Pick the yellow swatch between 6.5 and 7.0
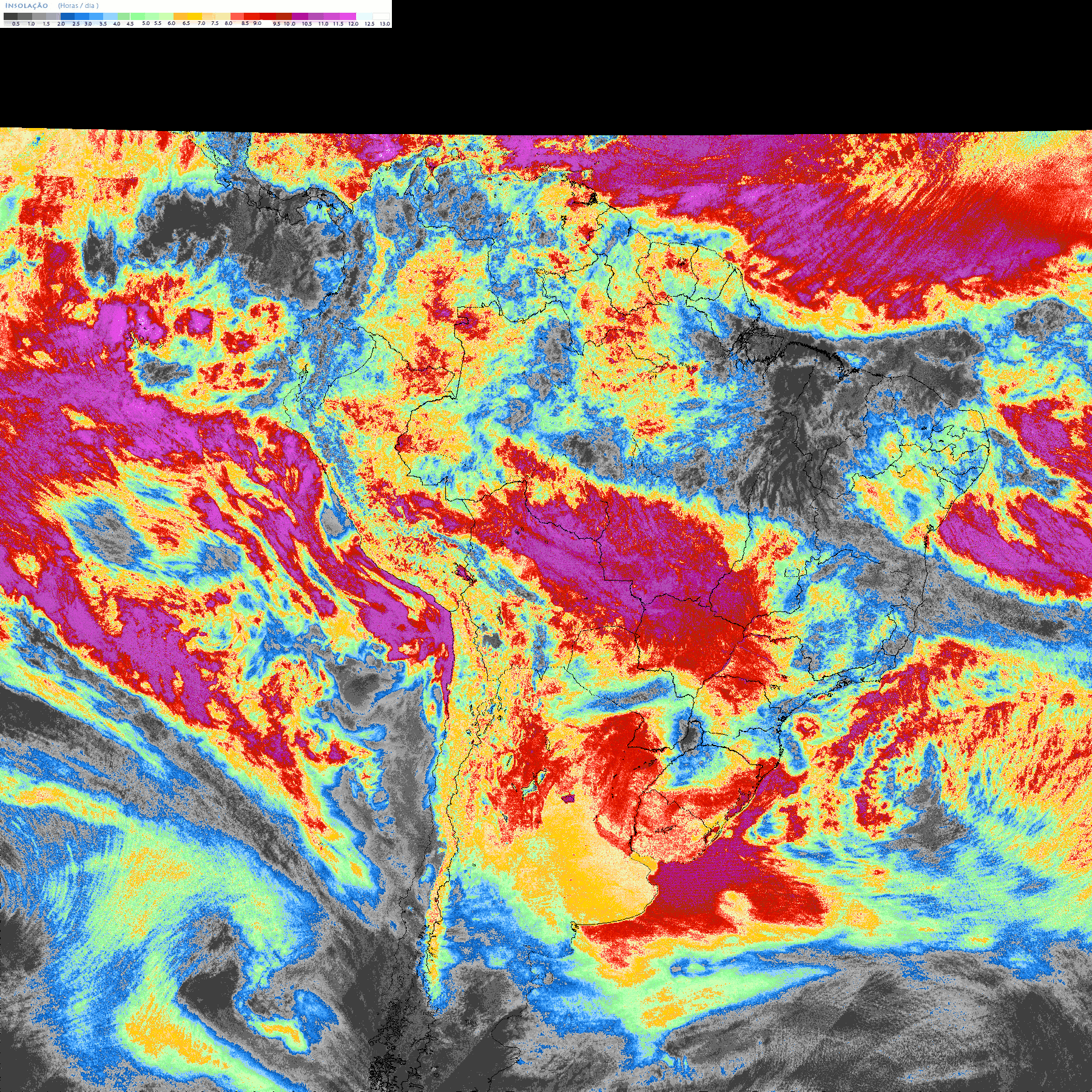 click(195, 16)
